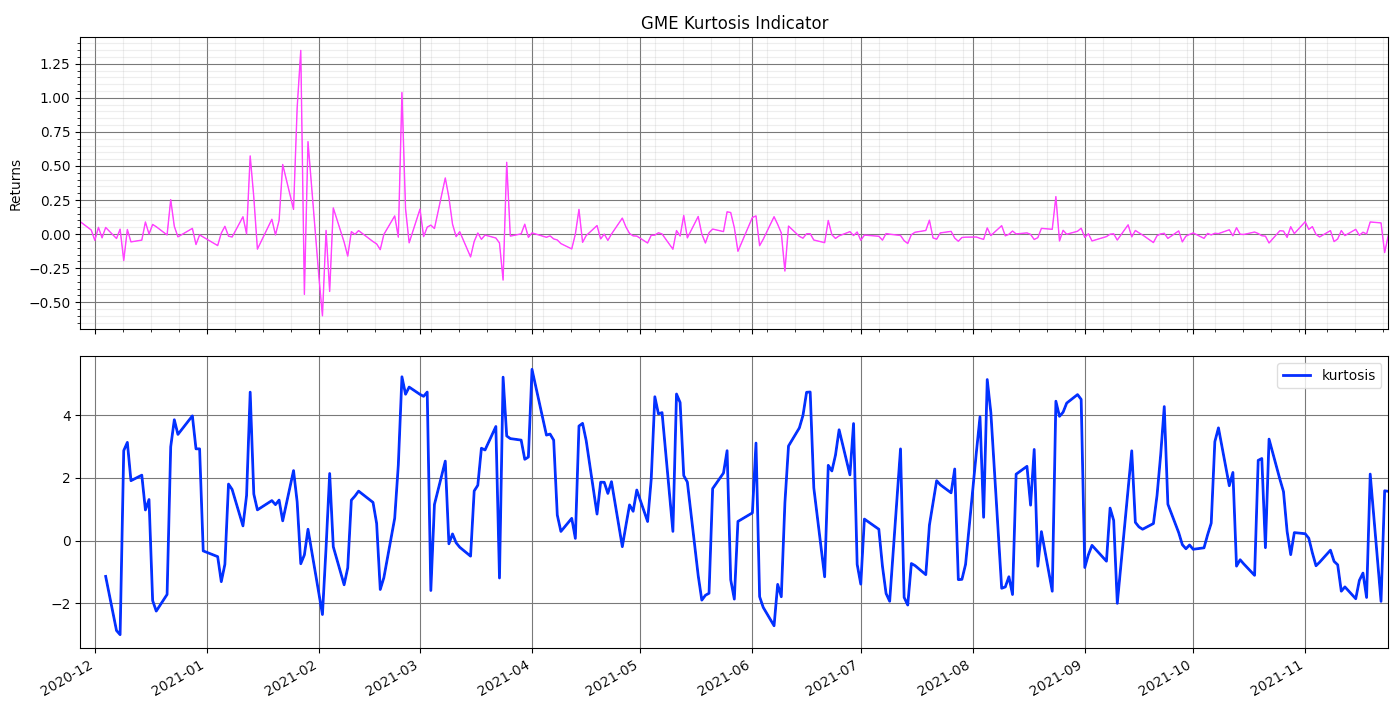Image resolution: width=1400 pixels, height=725 pixels.
Task: Click the 4 tick on kurtosis axis
Action: tap(65, 415)
